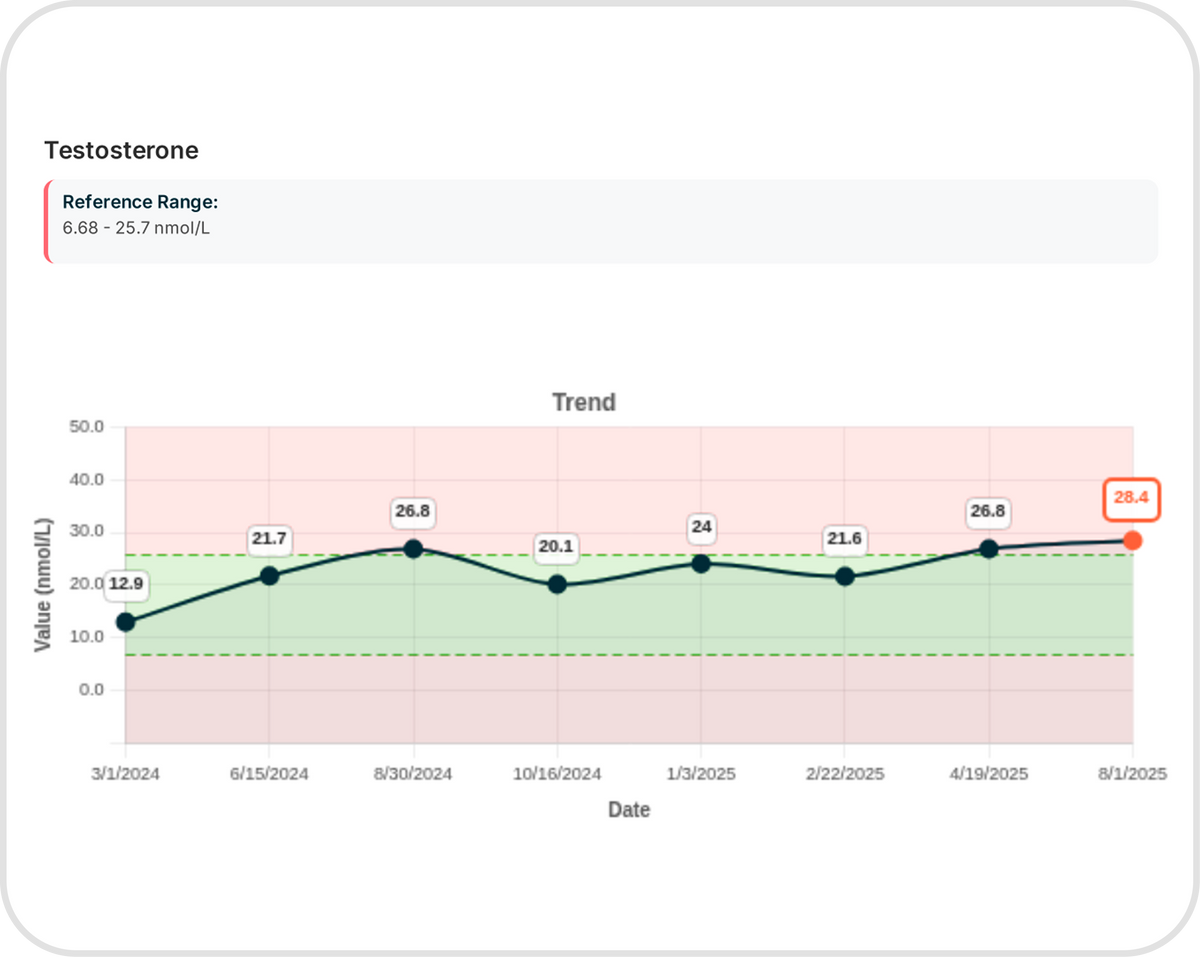Click the 1/3/2025 date axis label
This screenshot has width=1200, height=957.
tap(701, 774)
